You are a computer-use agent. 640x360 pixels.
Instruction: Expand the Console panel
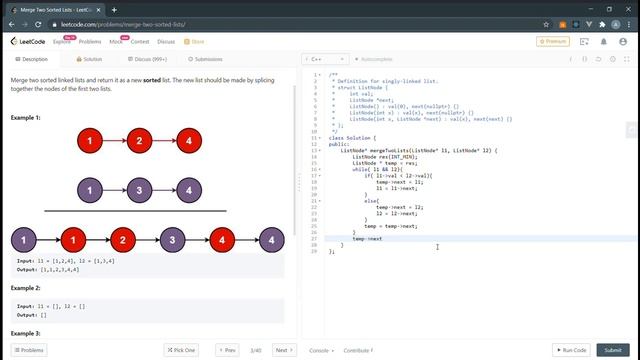tap(321, 350)
